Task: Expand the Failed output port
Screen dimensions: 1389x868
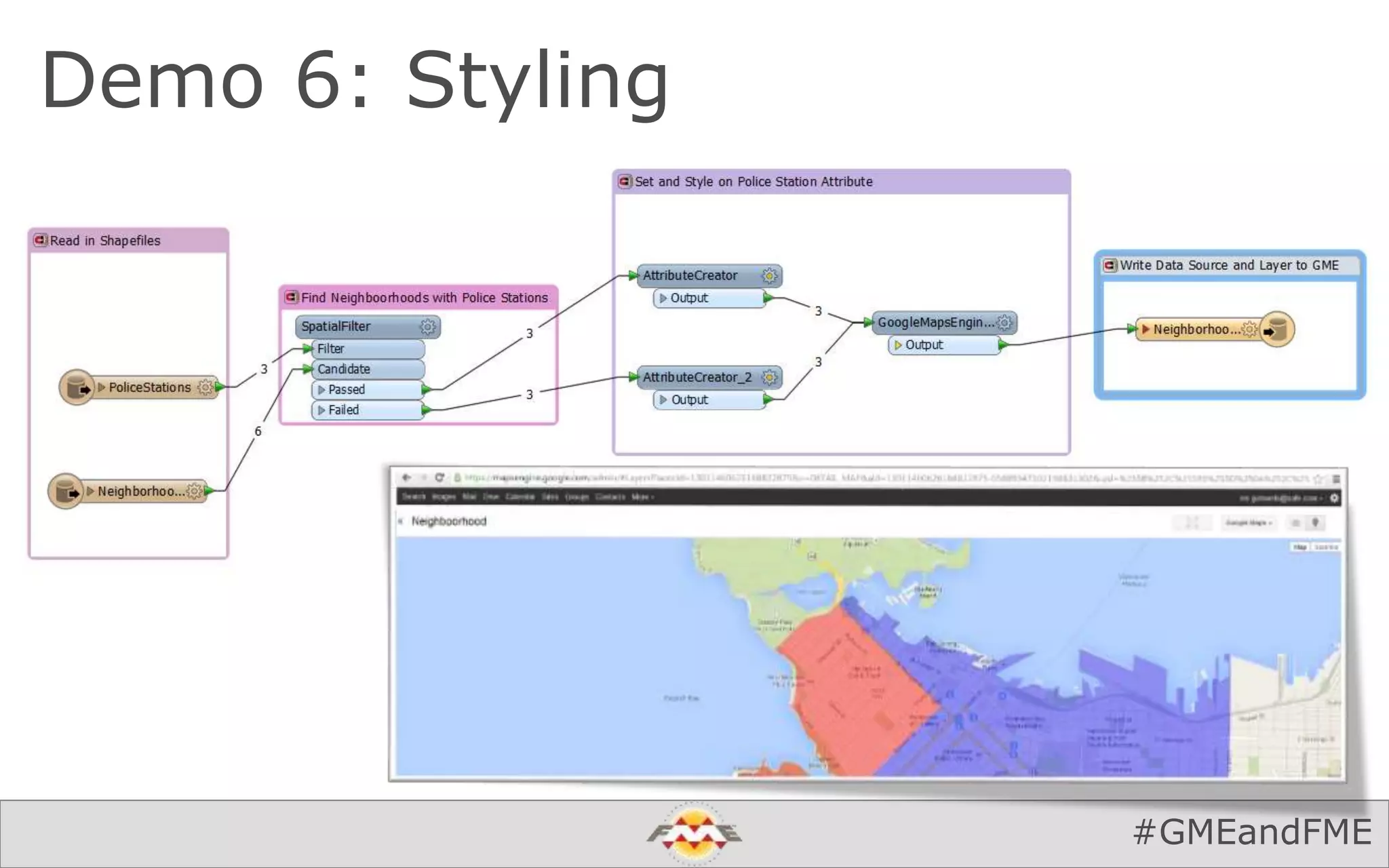Action: coord(322,410)
